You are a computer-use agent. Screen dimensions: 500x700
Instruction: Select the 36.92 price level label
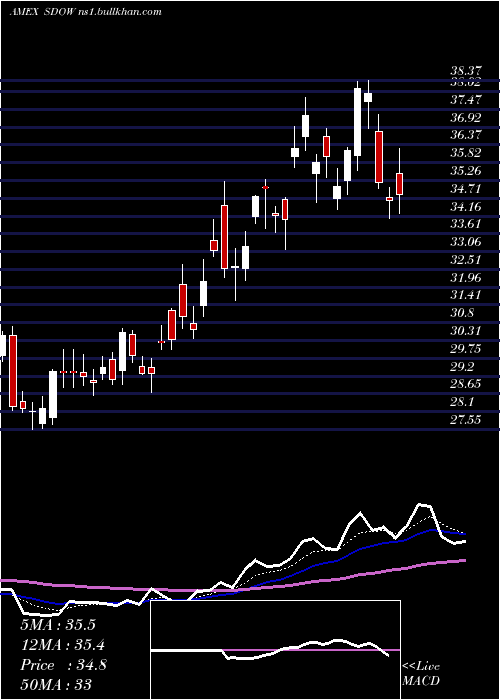(466, 118)
